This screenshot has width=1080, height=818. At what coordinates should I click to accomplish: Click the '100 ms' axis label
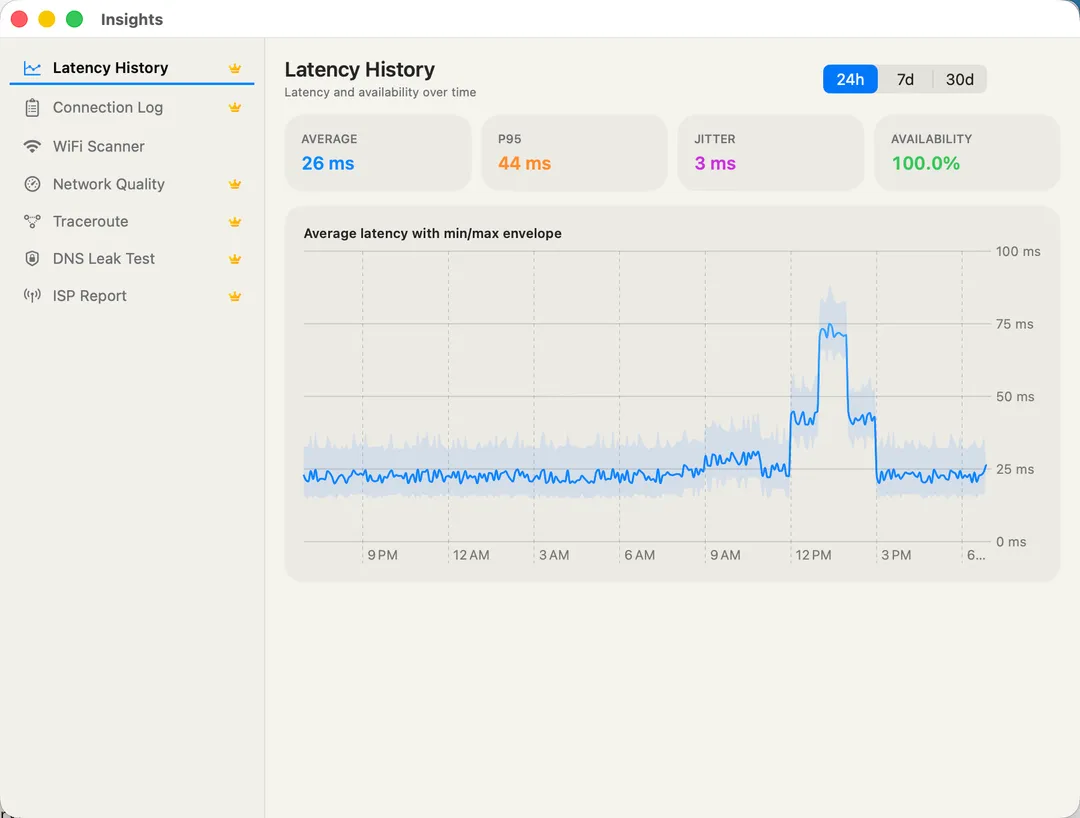pos(1018,251)
